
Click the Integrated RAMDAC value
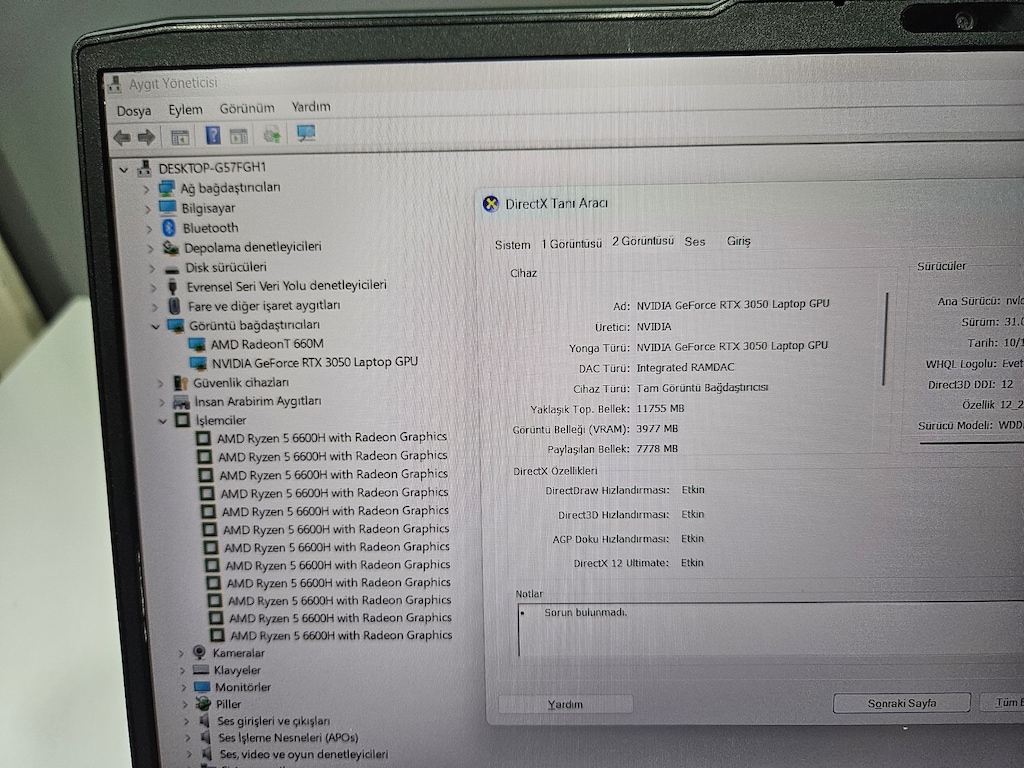point(685,368)
